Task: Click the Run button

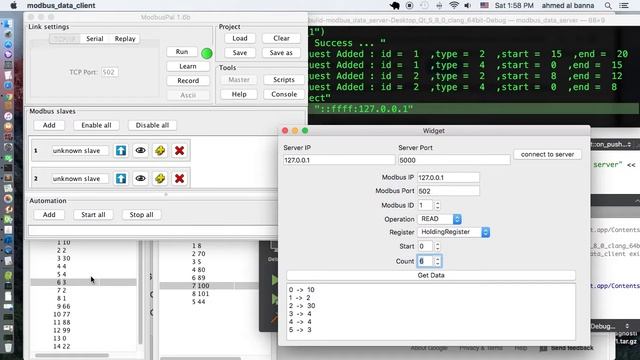Action: point(182,52)
